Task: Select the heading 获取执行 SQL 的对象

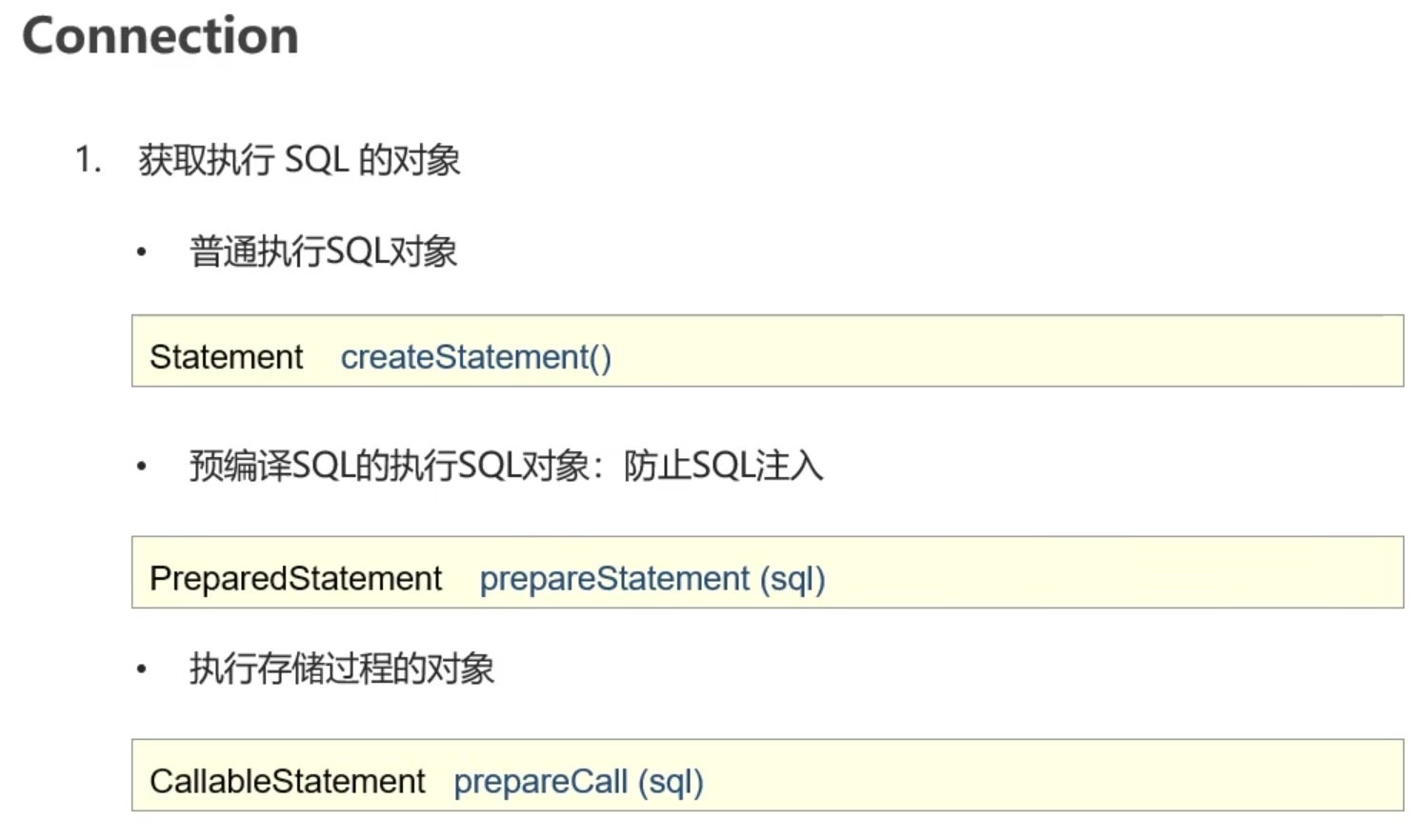Action: click(x=299, y=159)
